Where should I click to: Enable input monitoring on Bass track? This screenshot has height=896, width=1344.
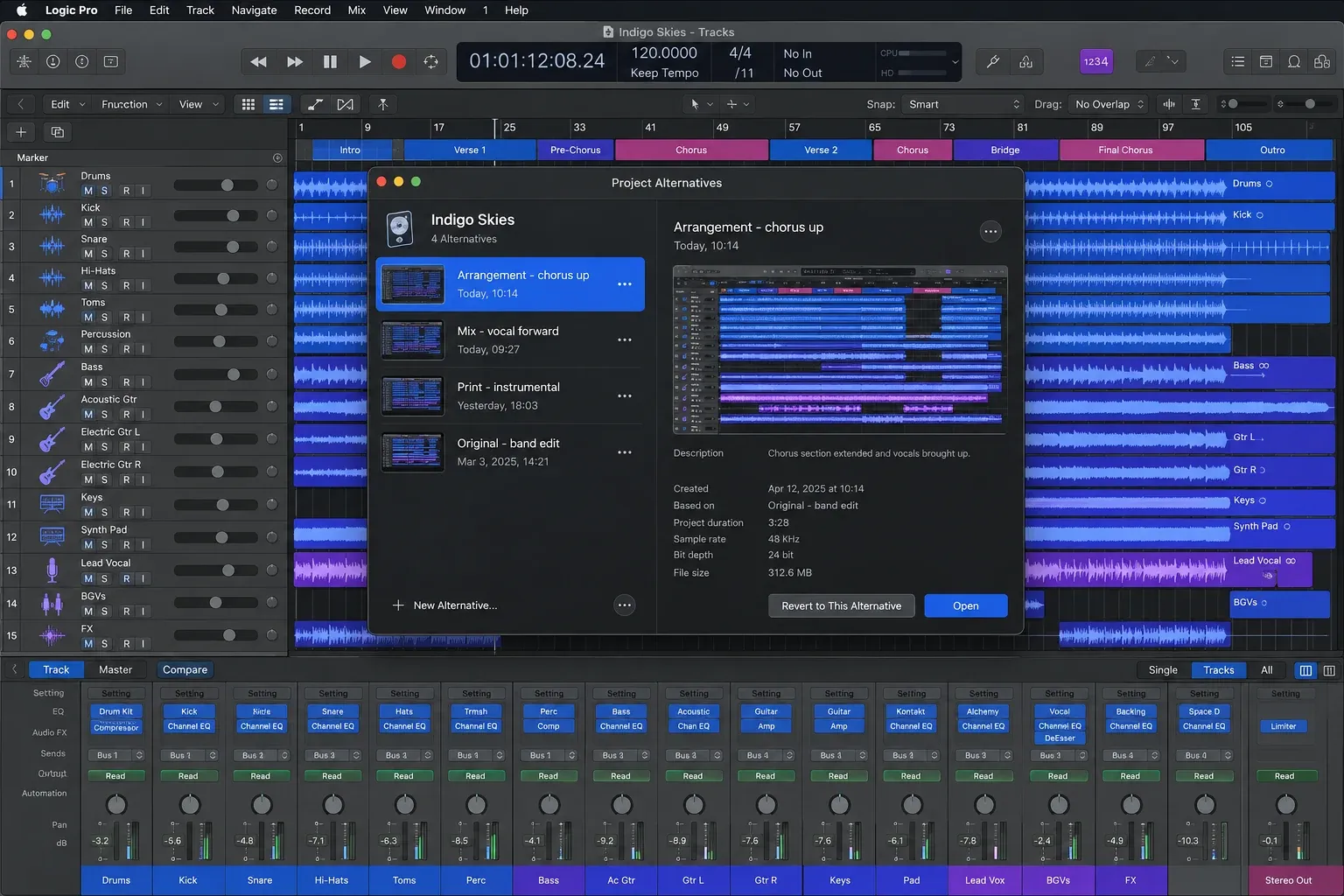pos(143,382)
